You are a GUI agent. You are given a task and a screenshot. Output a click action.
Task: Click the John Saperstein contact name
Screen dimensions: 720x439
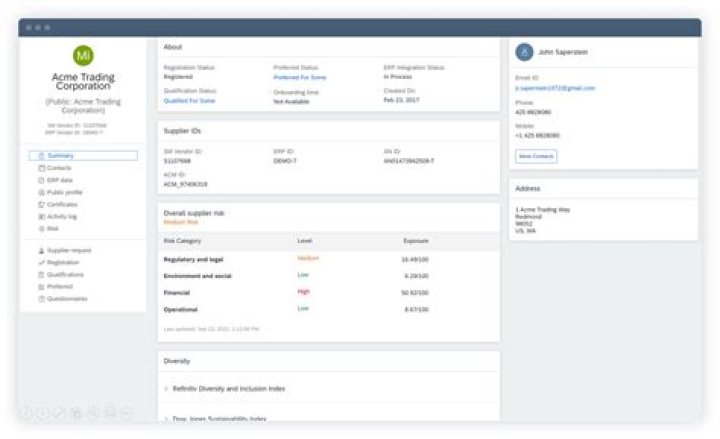pyautogui.click(x=563, y=52)
